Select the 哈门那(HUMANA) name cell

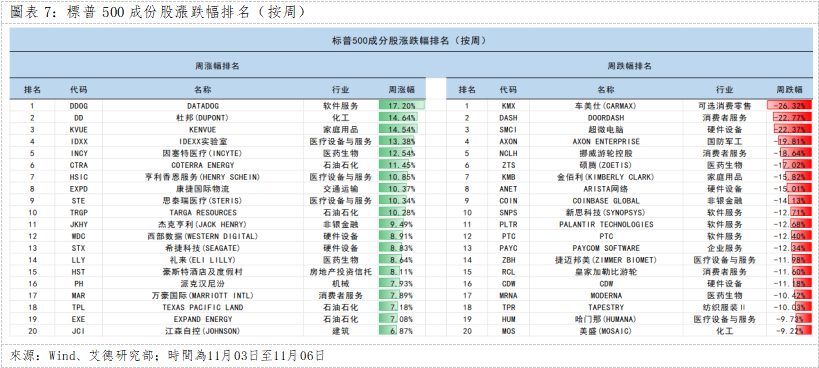605,319
